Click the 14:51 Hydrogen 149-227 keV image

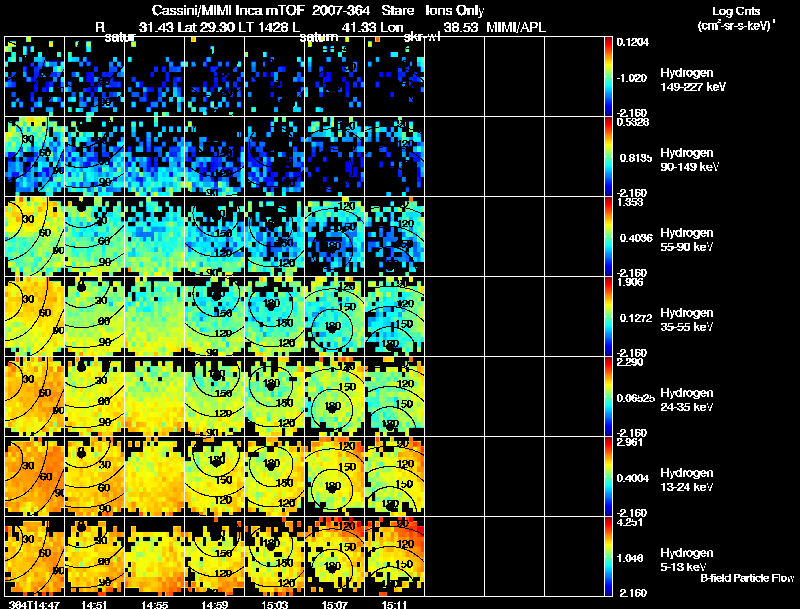tap(95, 76)
